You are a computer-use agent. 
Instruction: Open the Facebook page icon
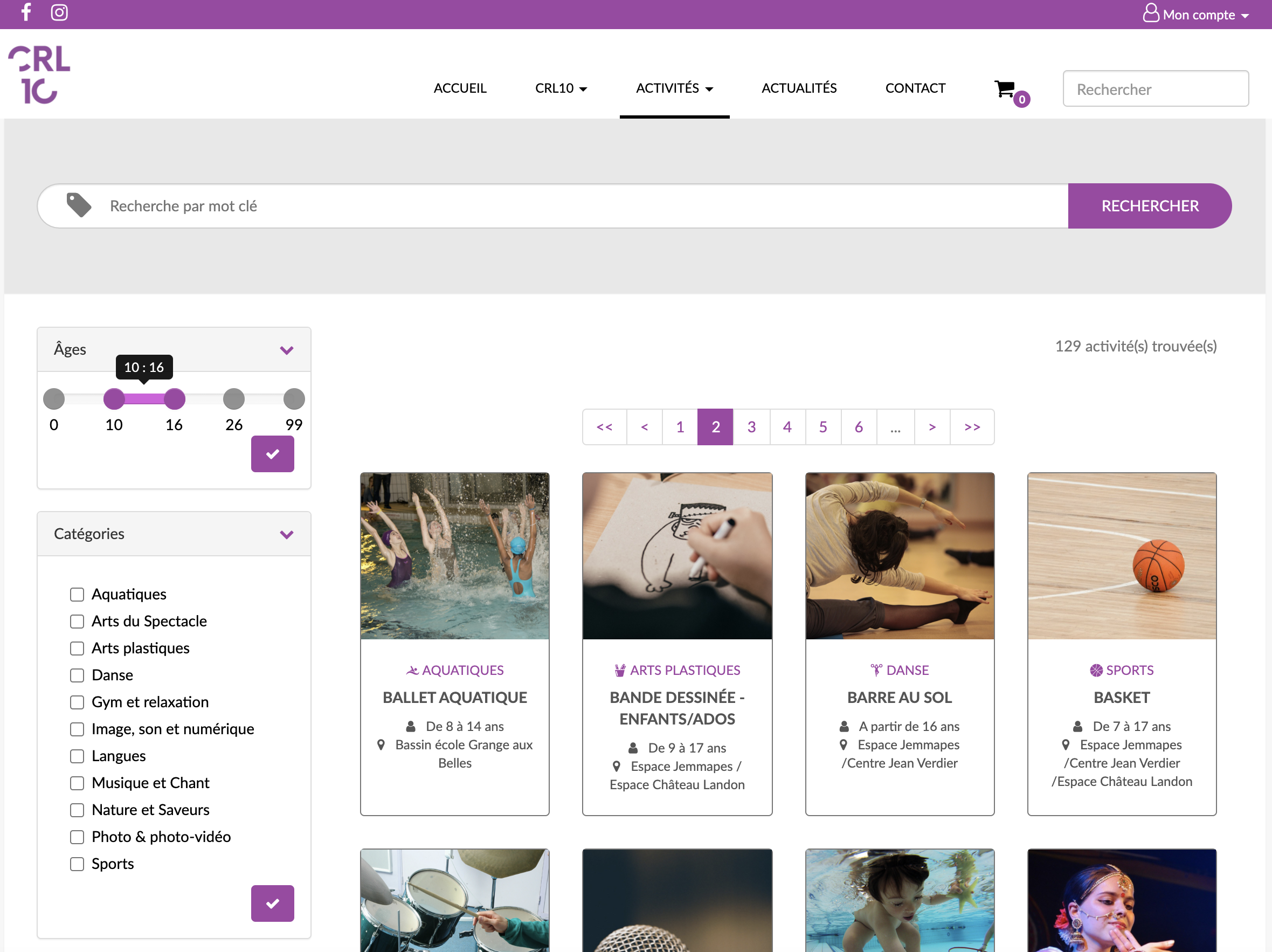point(26,12)
